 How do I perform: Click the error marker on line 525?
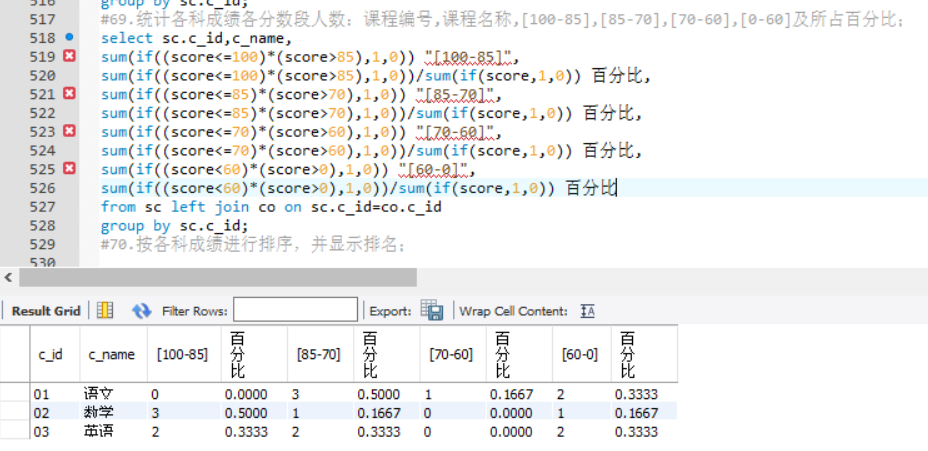point(69,169)
